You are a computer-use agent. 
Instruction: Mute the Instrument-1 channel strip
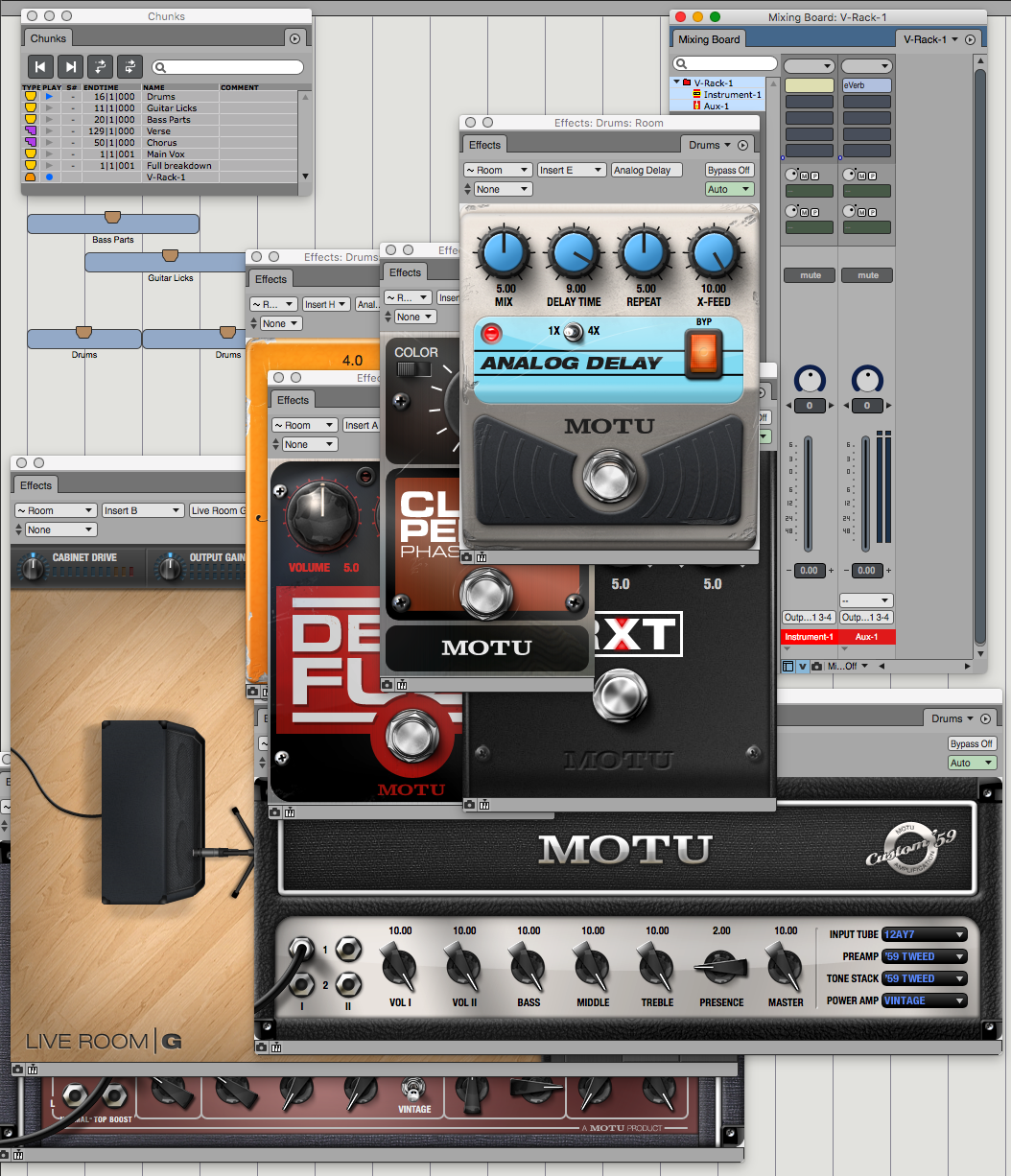click(x=811, y=275)
